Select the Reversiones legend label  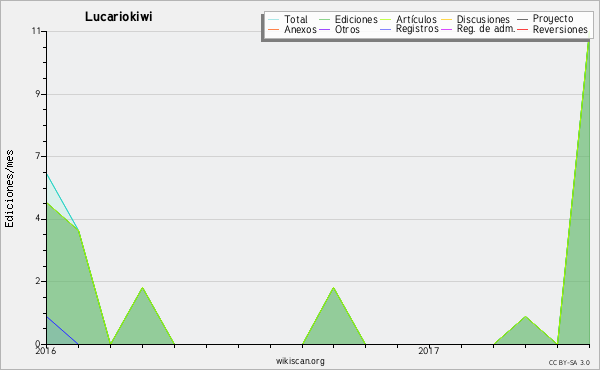(x=560, y=29)
